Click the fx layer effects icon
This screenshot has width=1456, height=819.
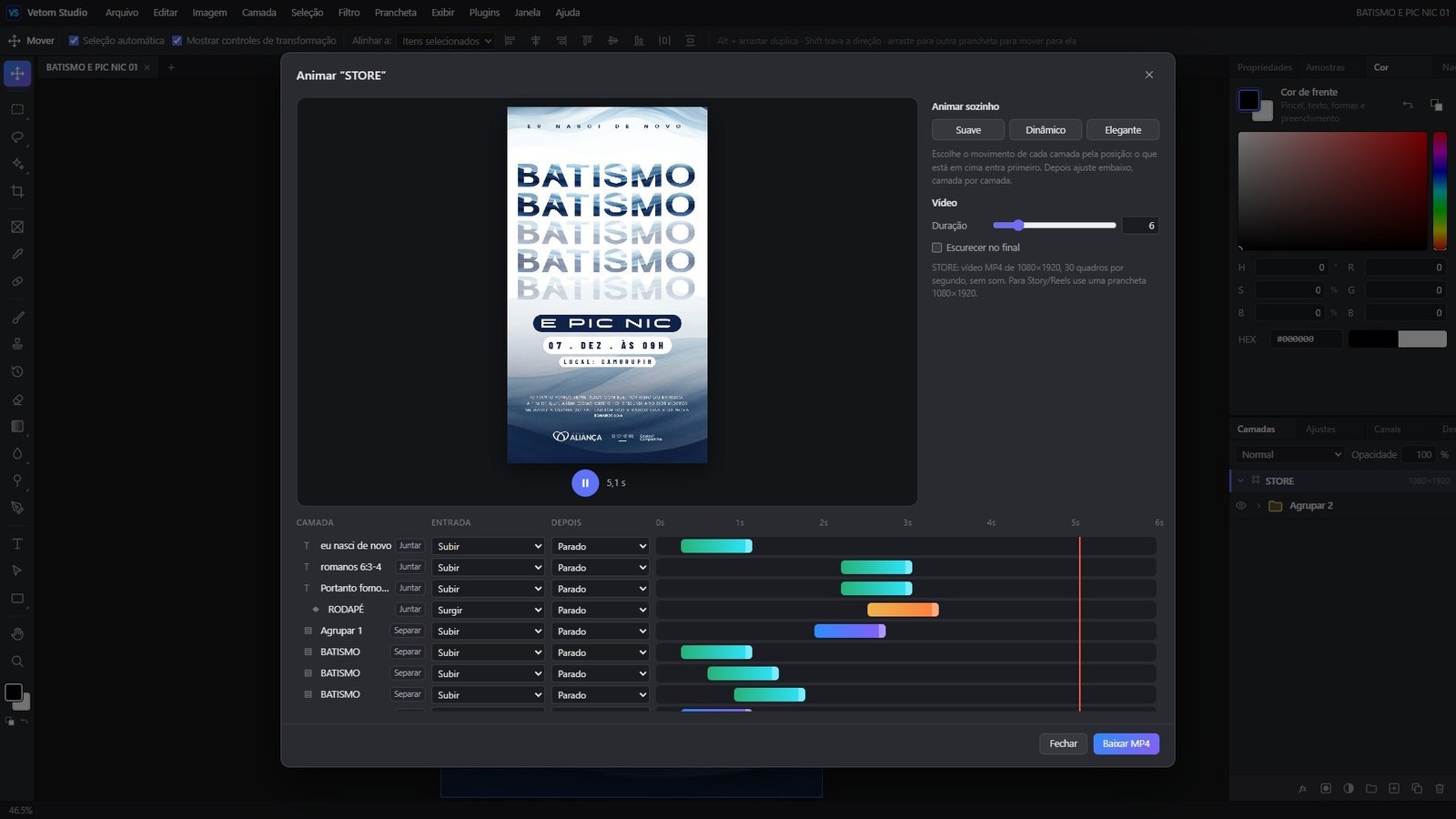(x=1303, y=788)
